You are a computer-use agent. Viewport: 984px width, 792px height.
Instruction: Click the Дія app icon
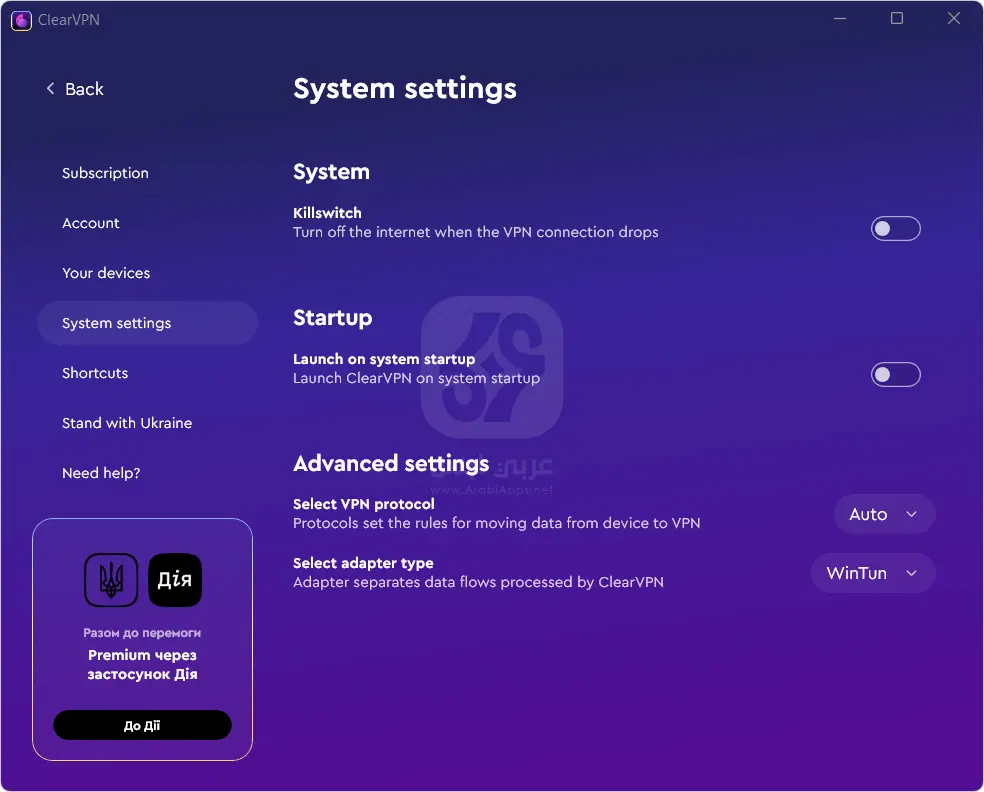point(175,580)
